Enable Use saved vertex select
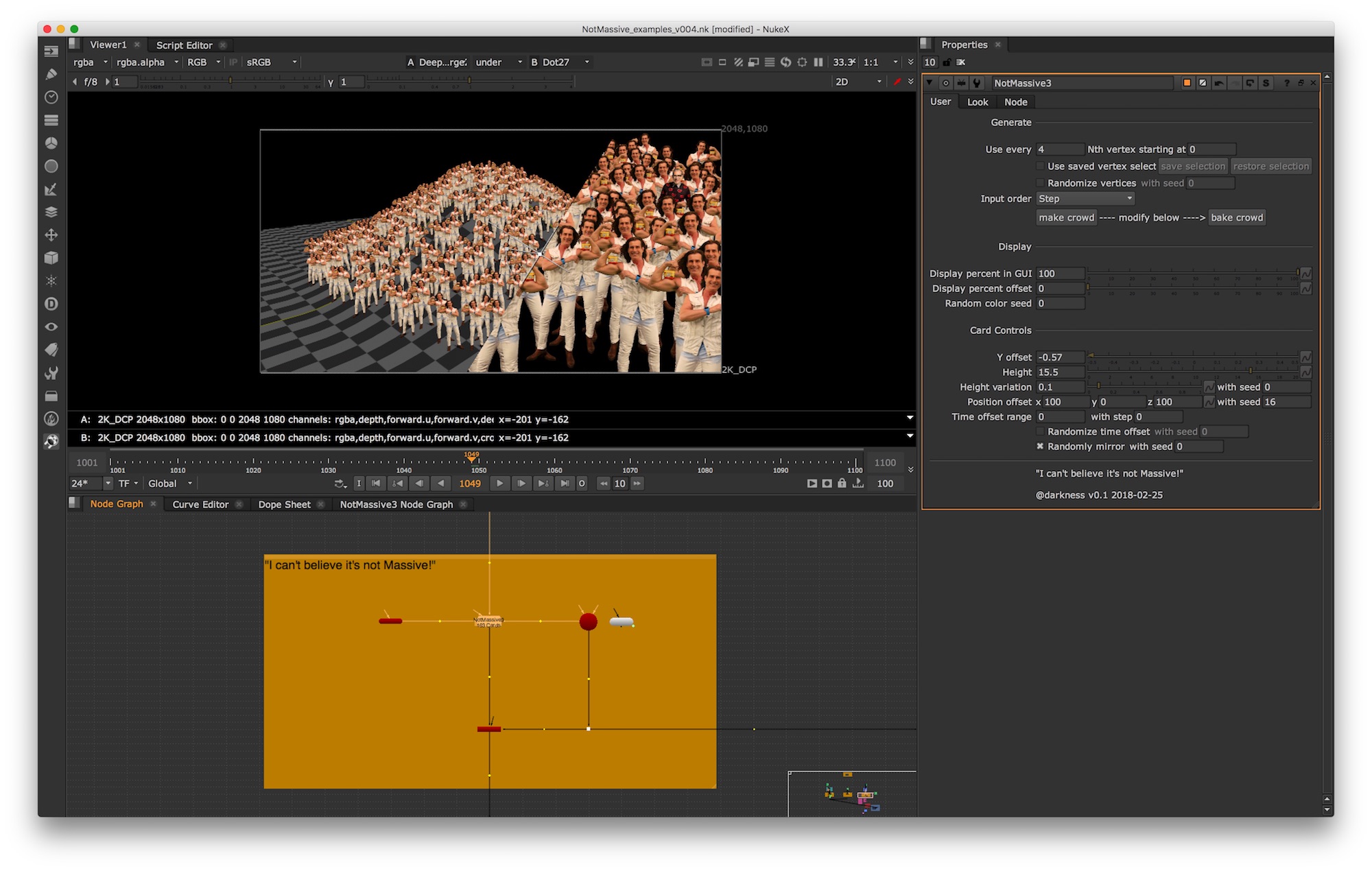This screenshot has width=1372, height=871. 1040,165
